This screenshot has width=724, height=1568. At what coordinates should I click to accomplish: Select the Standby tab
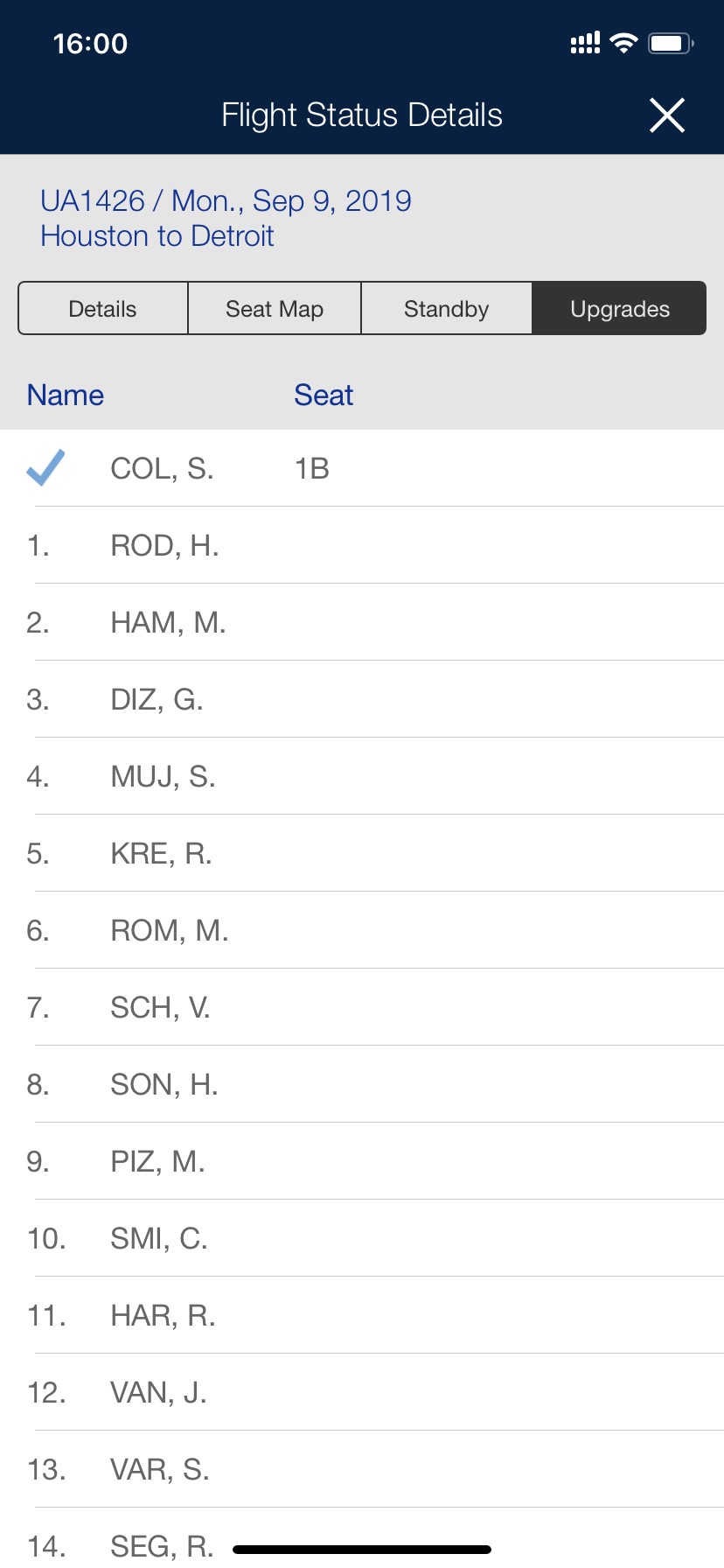tap(446, 309)
